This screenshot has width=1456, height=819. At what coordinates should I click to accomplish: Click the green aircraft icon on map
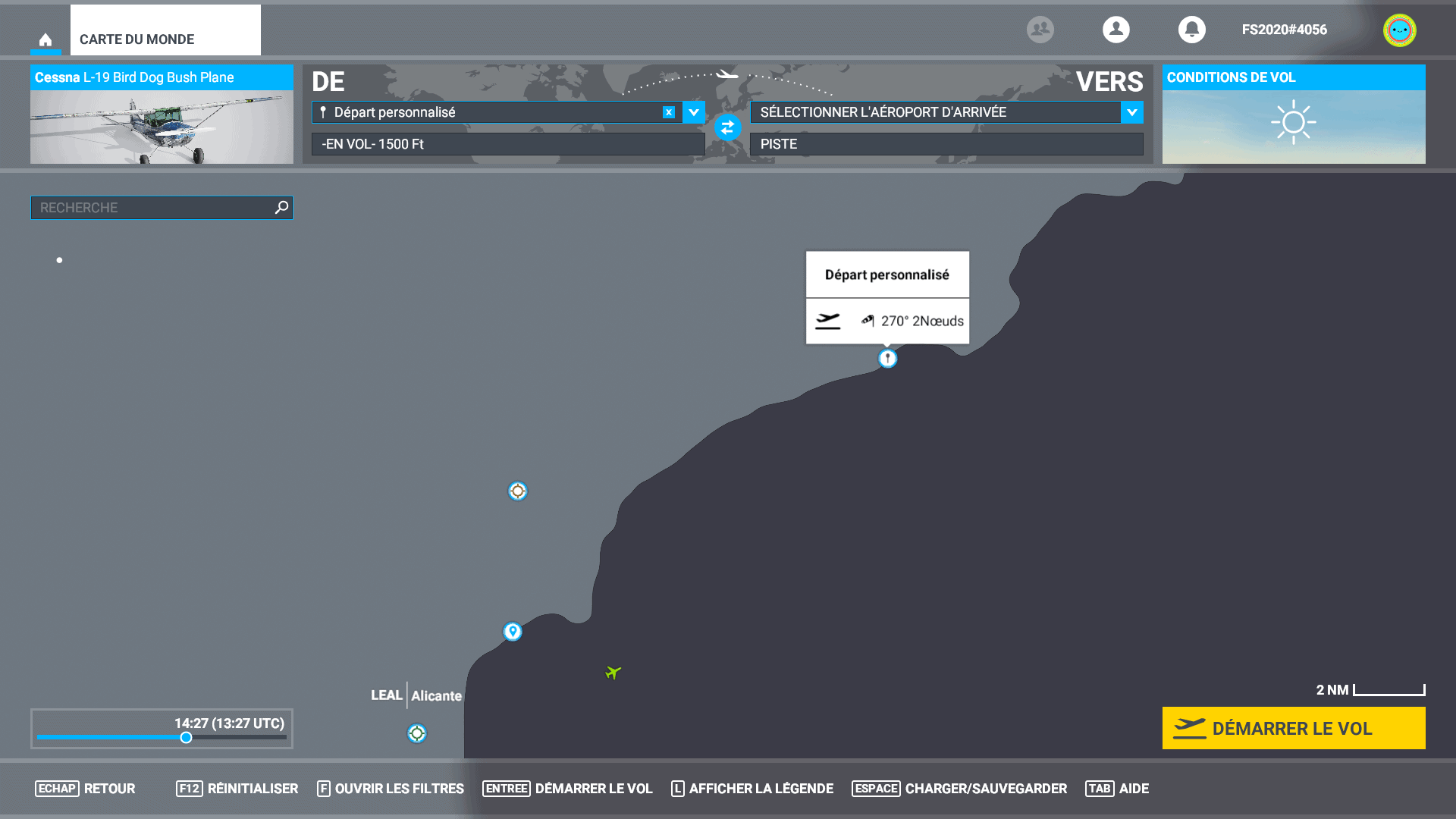(x=613, y=673)
